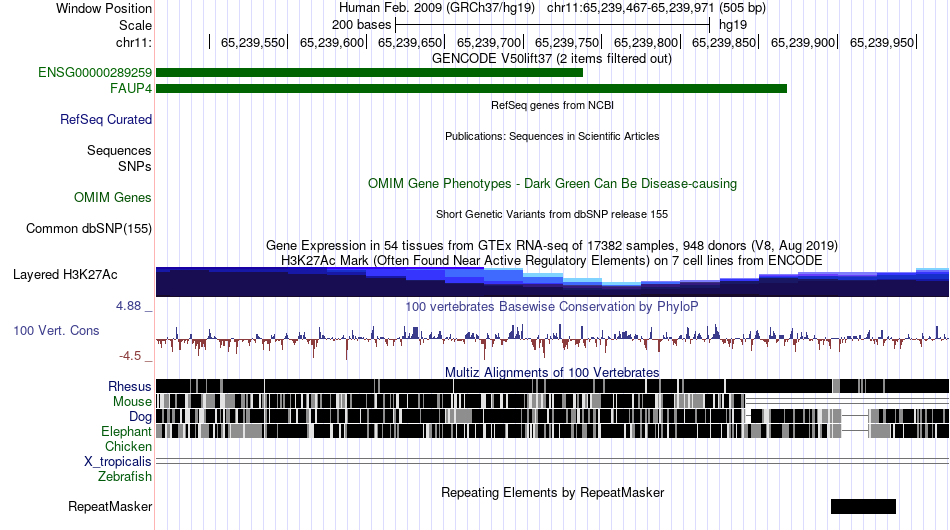Viewport: 950px width, 530px height.
Task: Click the -4.5 PhyloP lower scale value
Action: point(130,356)
